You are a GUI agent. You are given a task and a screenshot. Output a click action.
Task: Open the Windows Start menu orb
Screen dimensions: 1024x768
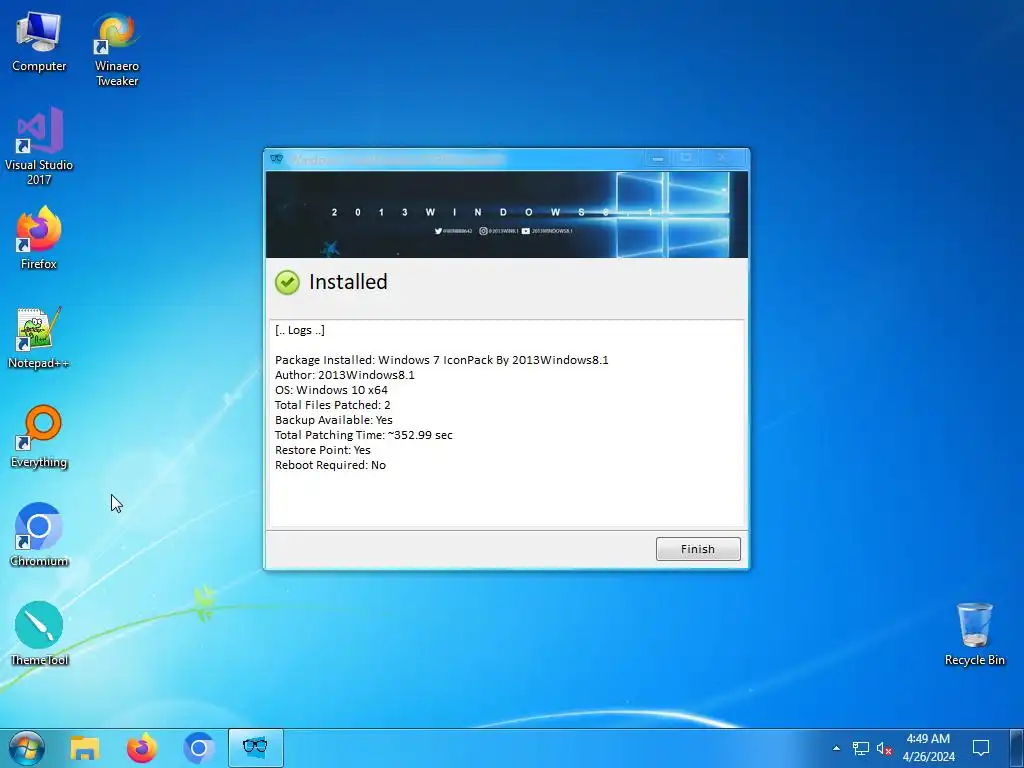coord(26,748)
